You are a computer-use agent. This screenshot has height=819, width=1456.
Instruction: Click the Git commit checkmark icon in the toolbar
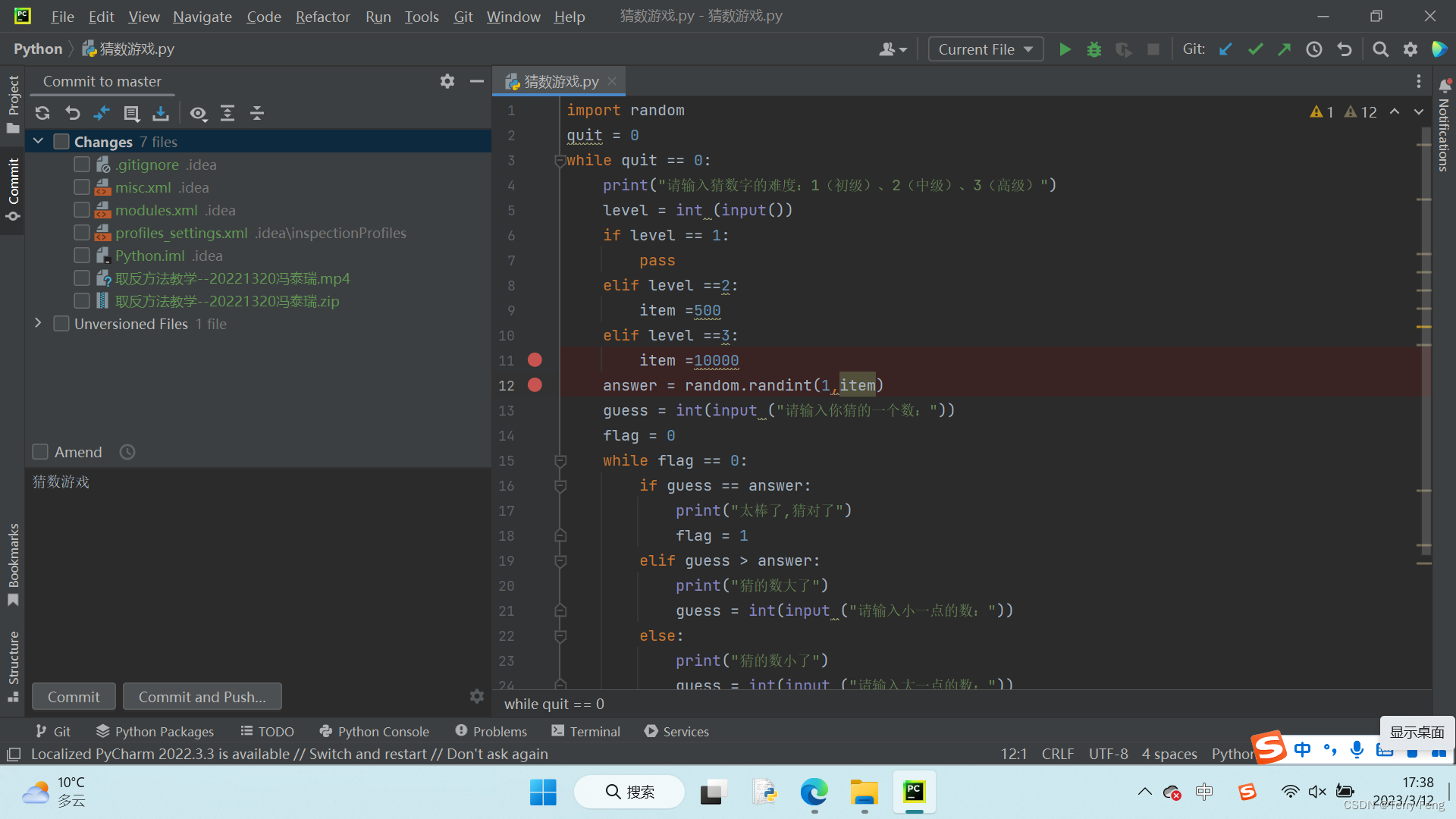[x=1255, y=49]
